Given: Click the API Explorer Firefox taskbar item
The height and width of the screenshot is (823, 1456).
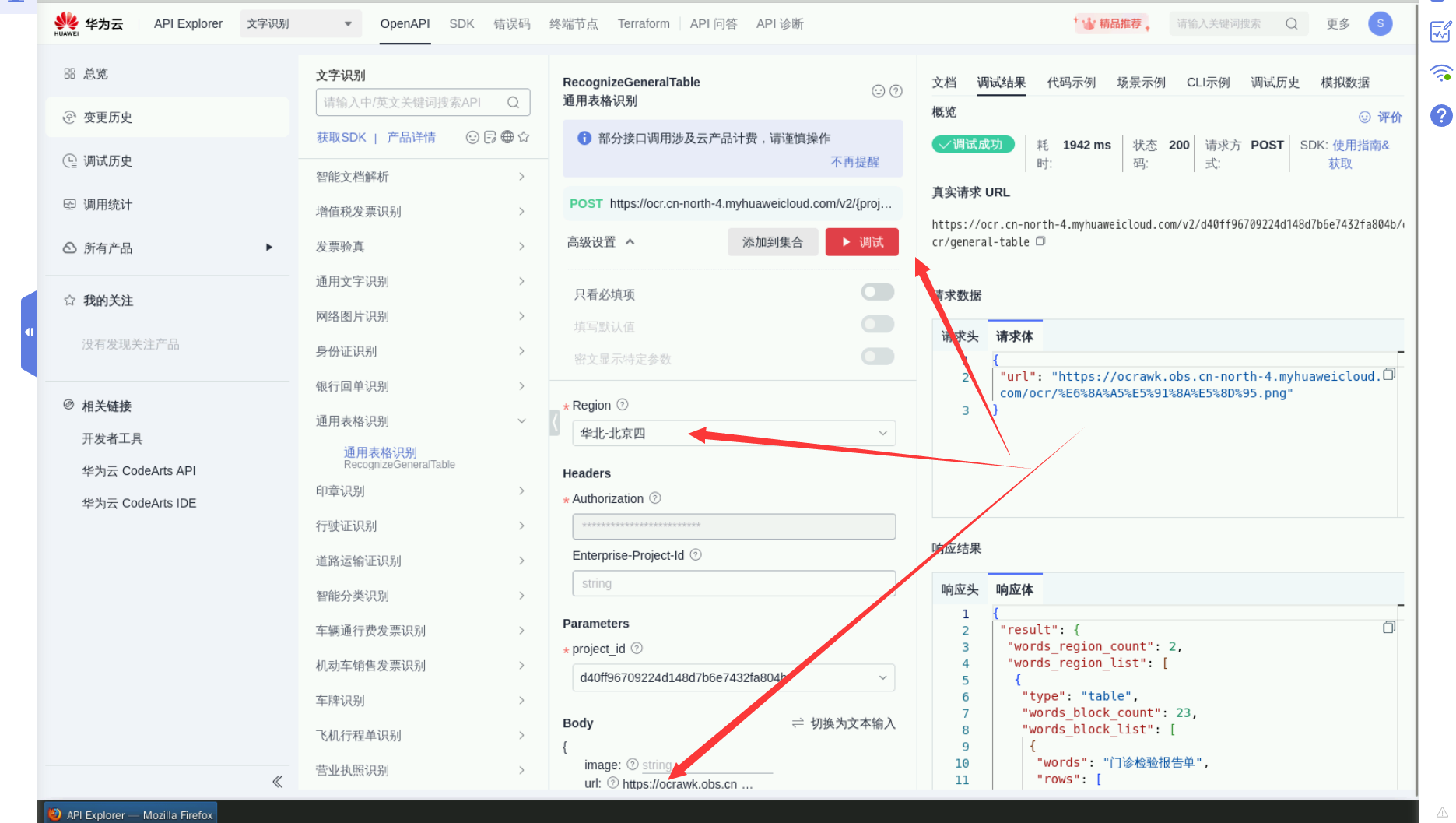Looking at the screenshot, I should tap(131, 814).
